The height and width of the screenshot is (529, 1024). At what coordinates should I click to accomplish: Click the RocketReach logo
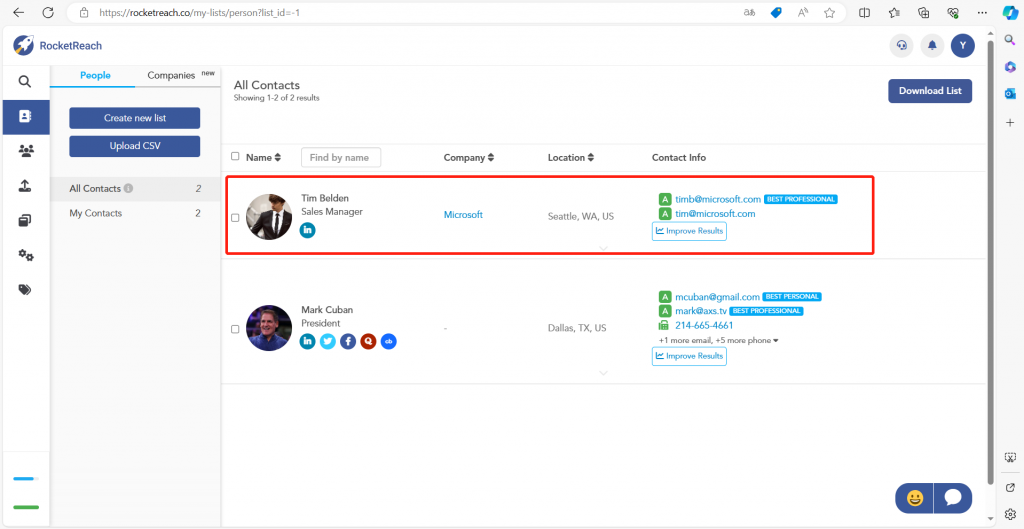point(57,46)
